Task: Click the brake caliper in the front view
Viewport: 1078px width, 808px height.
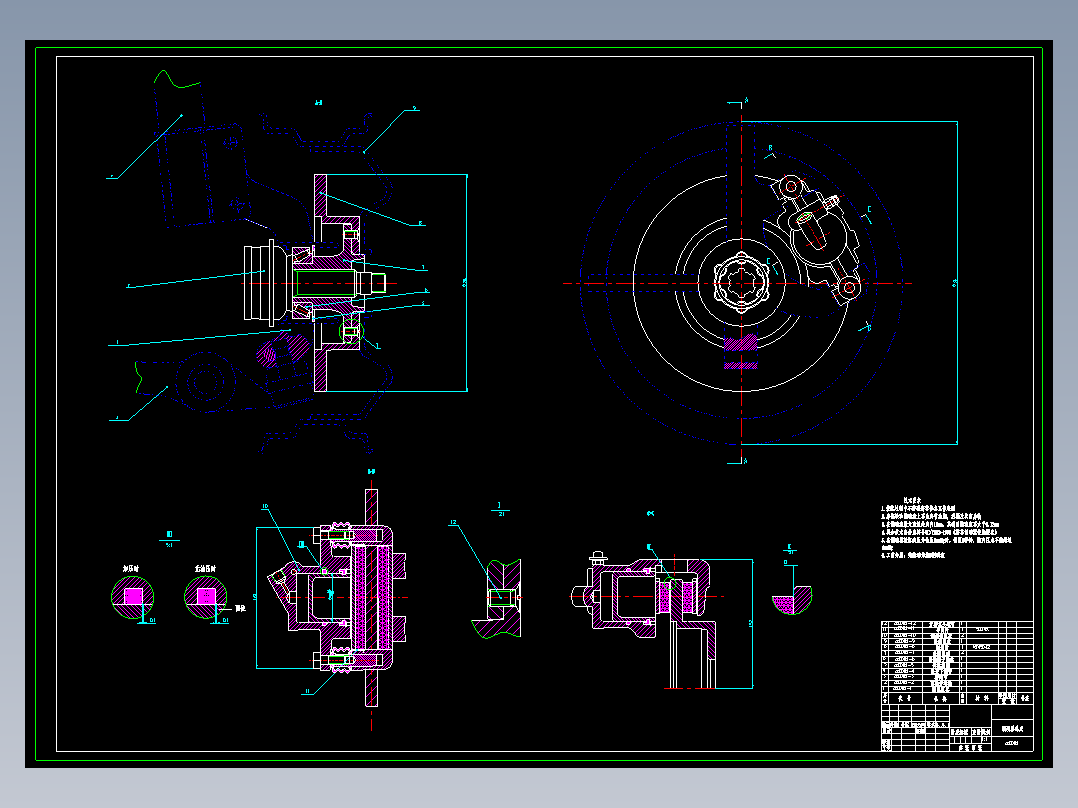Action: pyautogui.click(x=815, y=239)
